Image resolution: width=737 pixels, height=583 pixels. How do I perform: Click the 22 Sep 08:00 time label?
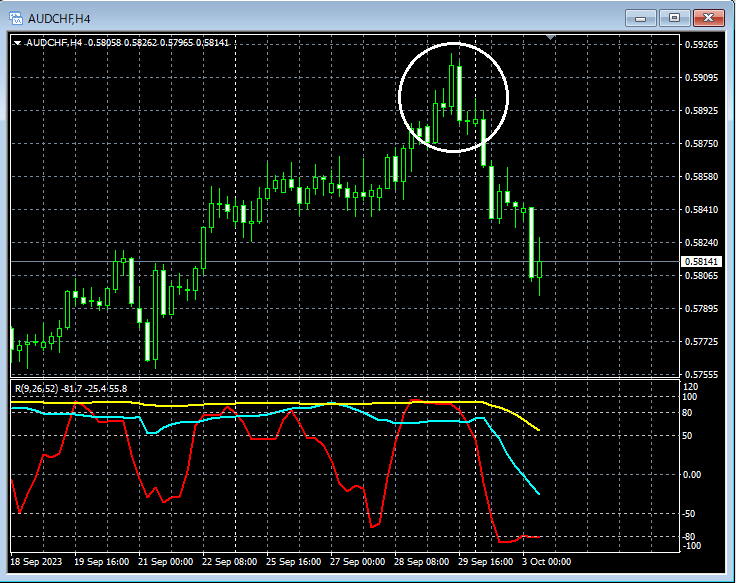[229, 562]
